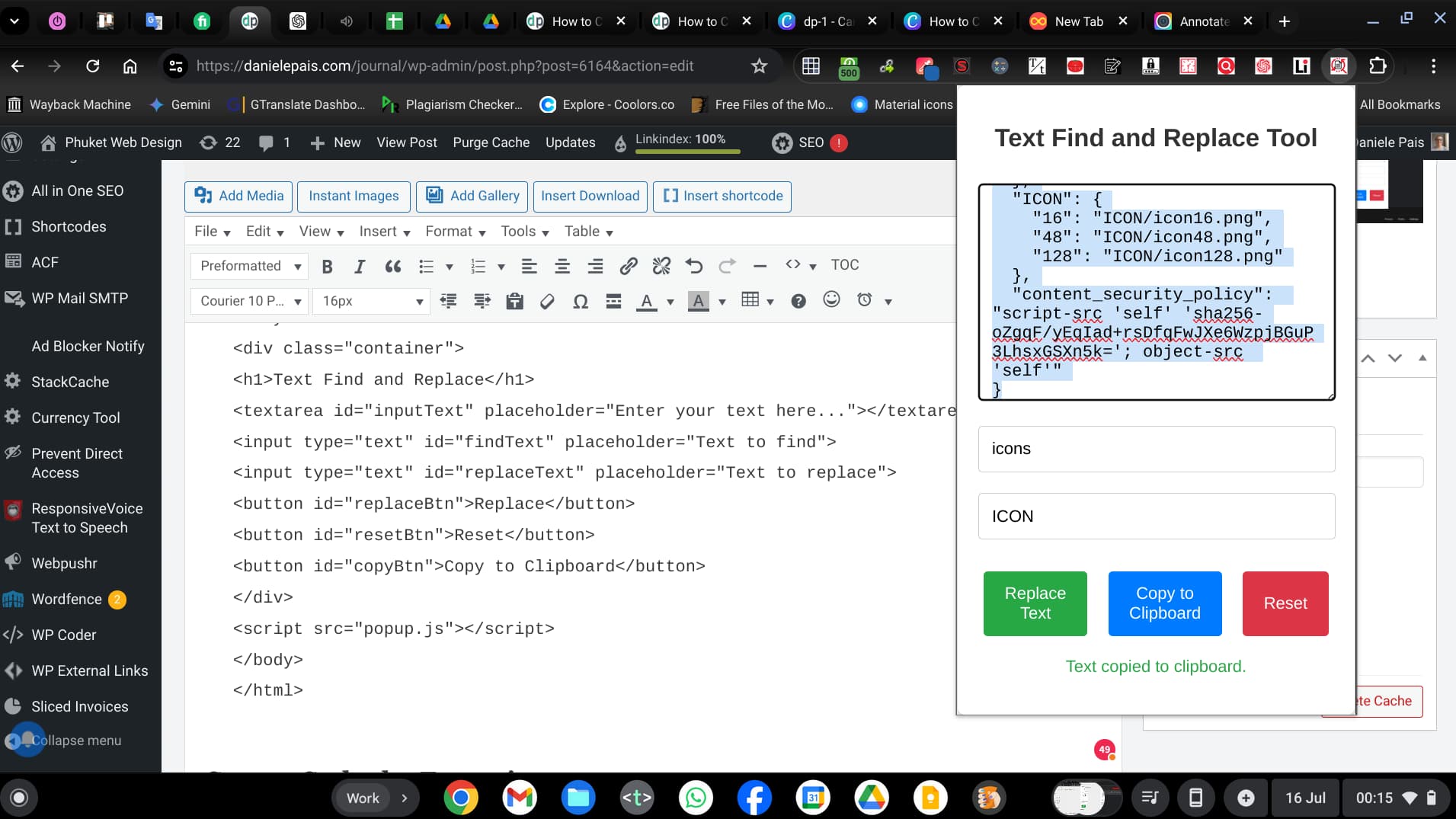This screenshot has height=819, width=1456.
Task: Align text right in editor toolbar
Action: (595, 266)
